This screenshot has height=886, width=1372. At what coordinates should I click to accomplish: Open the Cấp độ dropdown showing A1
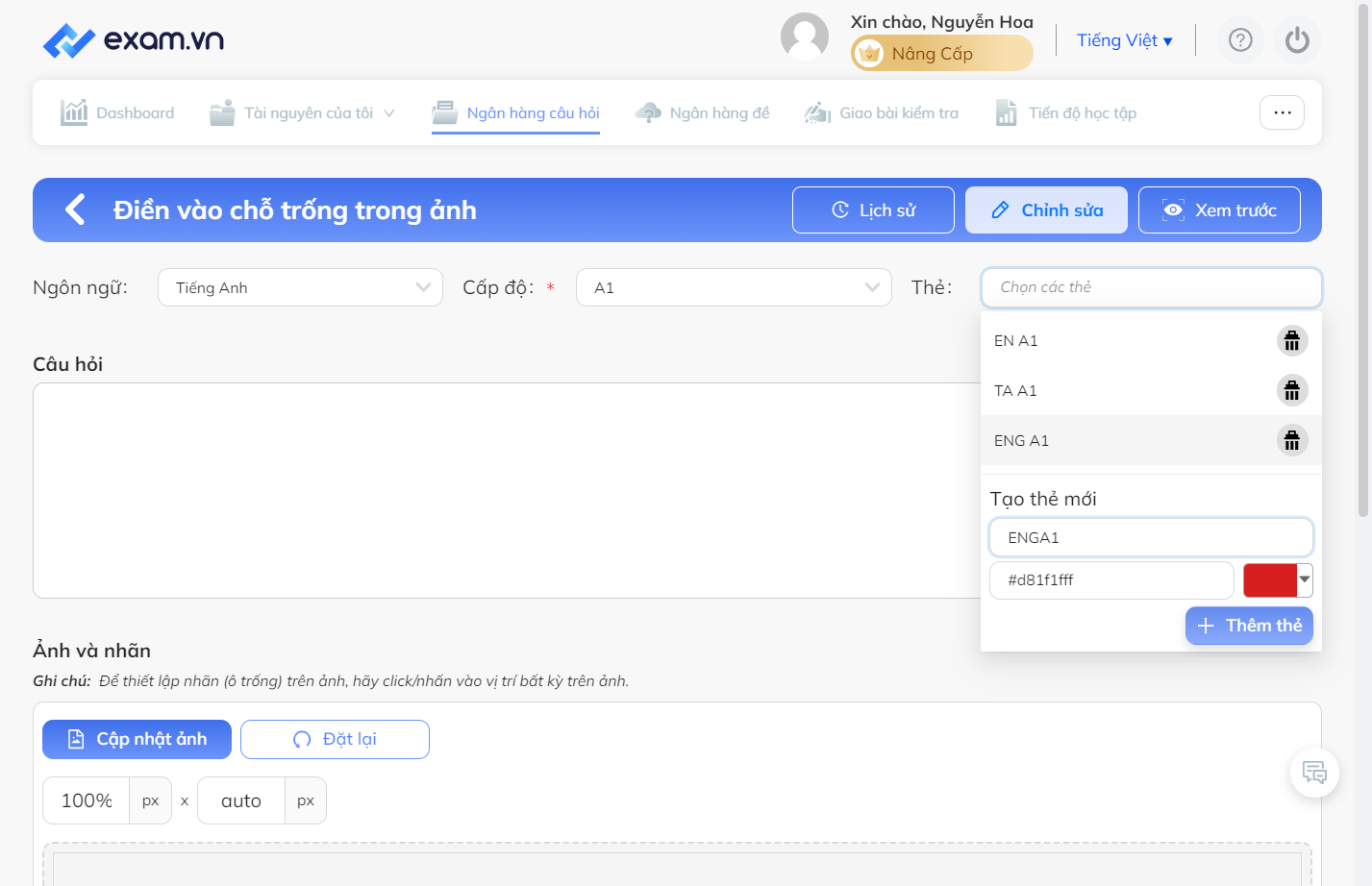(734, 287)
